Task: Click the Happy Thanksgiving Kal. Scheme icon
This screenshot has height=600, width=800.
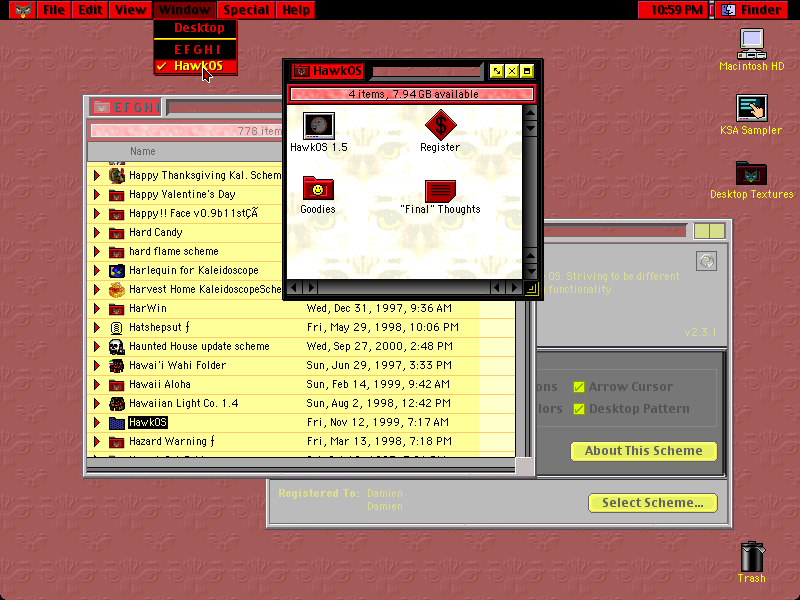Action: (x=117, y=176)
